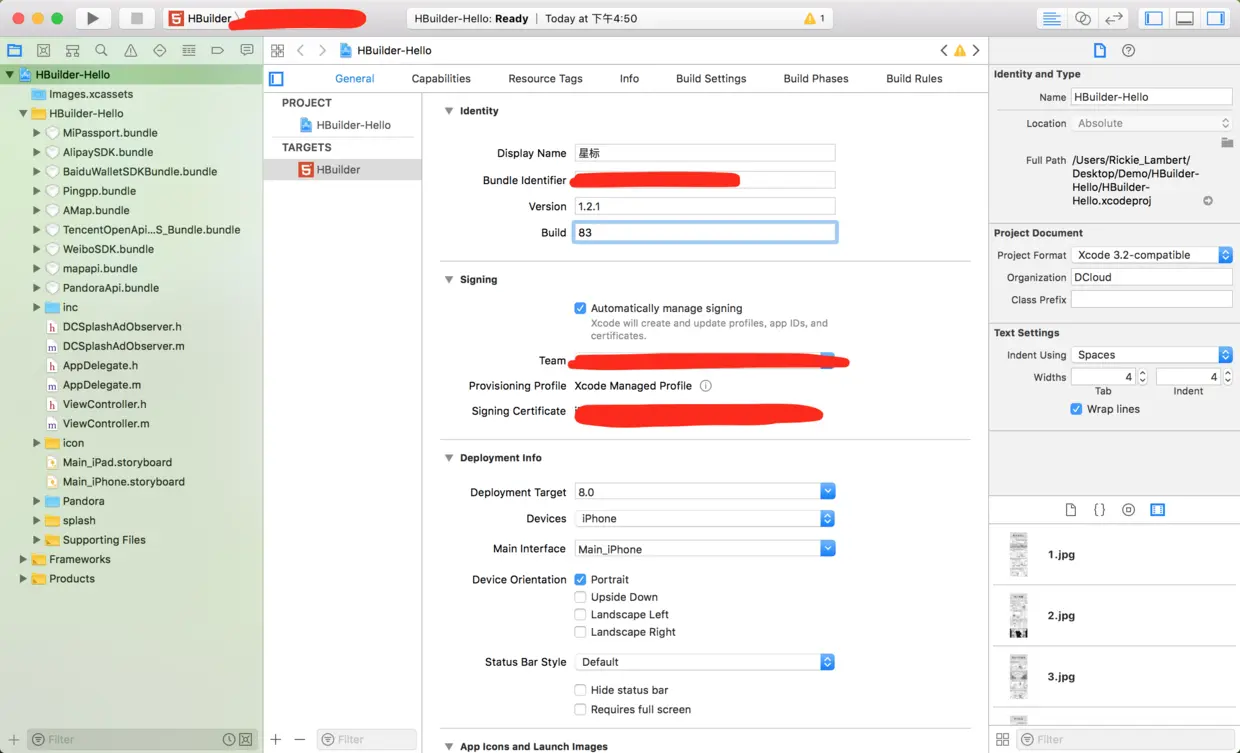
Task: Open the Object library
Action: pyautogui.click(x=1128, y=510)
